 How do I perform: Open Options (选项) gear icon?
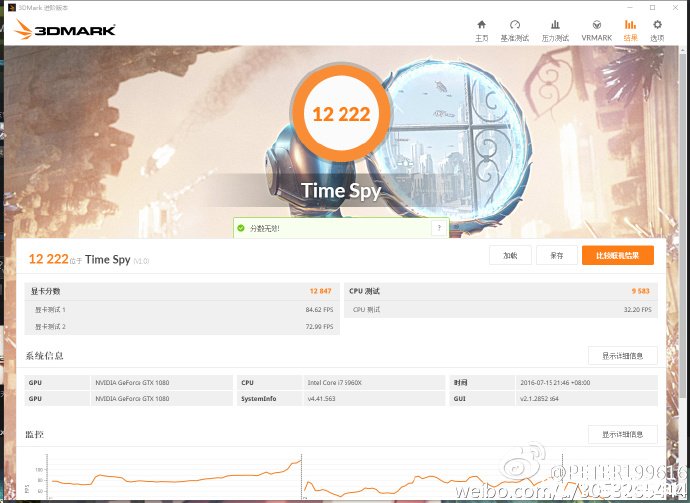click(x=657, y=25)
